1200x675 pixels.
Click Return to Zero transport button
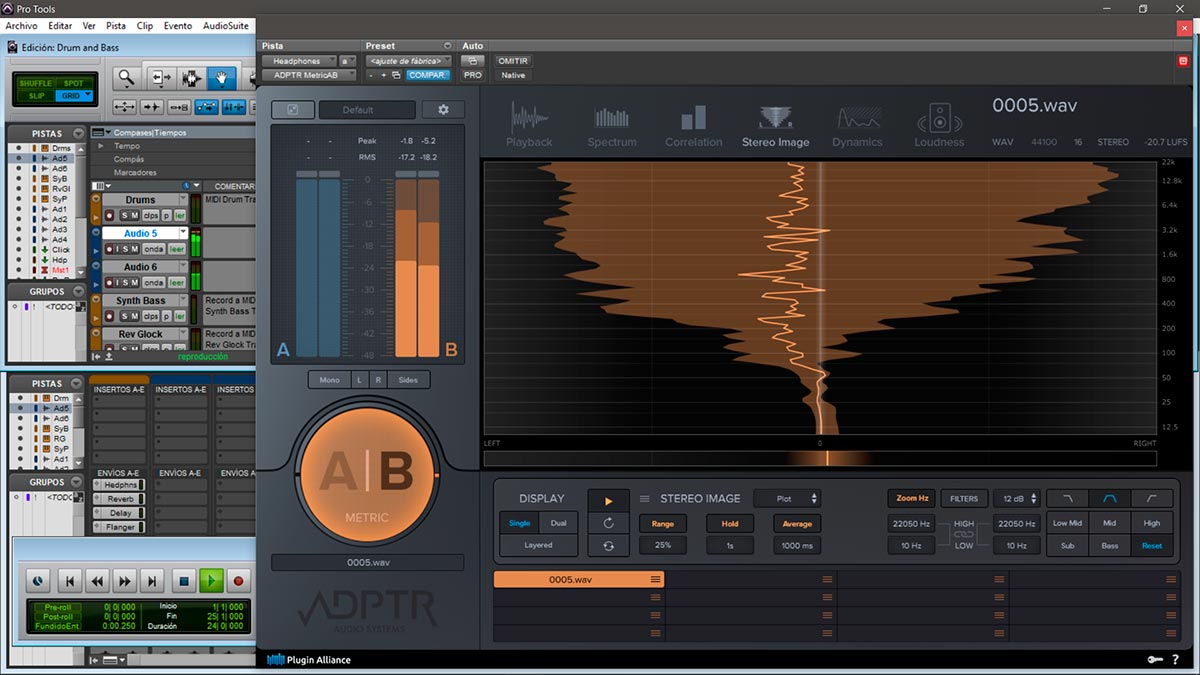click(x=69, y=580)
